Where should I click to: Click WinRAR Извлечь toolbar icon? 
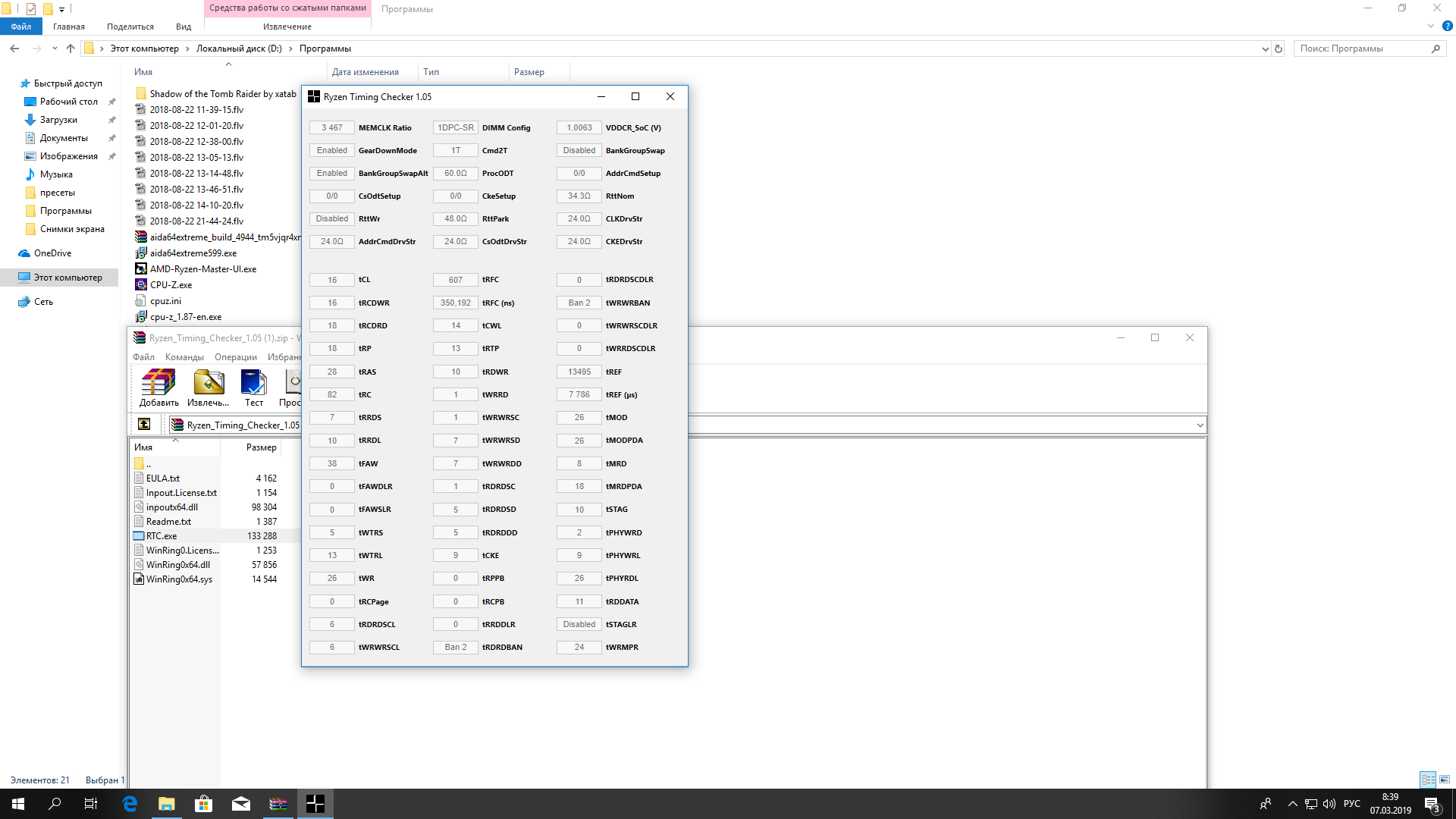point(208,387)
